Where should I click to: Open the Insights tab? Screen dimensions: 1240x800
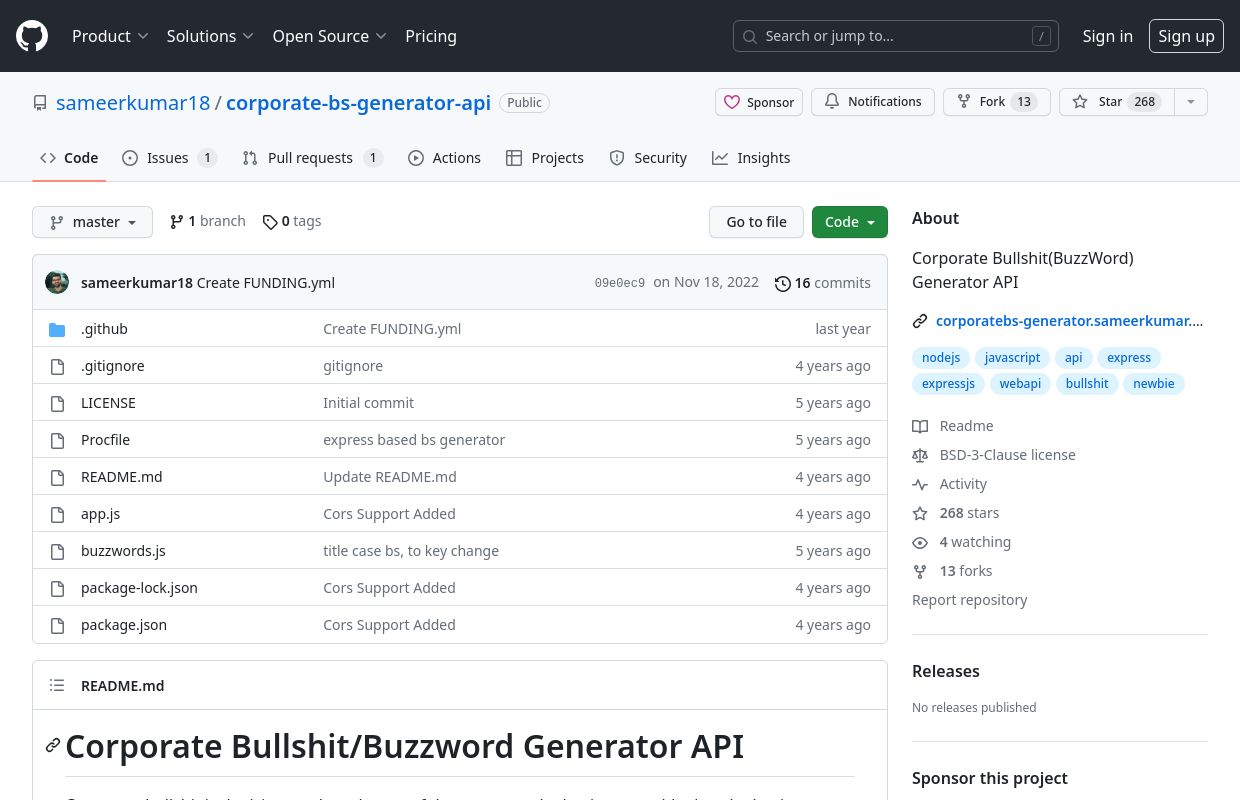point(751,158)
